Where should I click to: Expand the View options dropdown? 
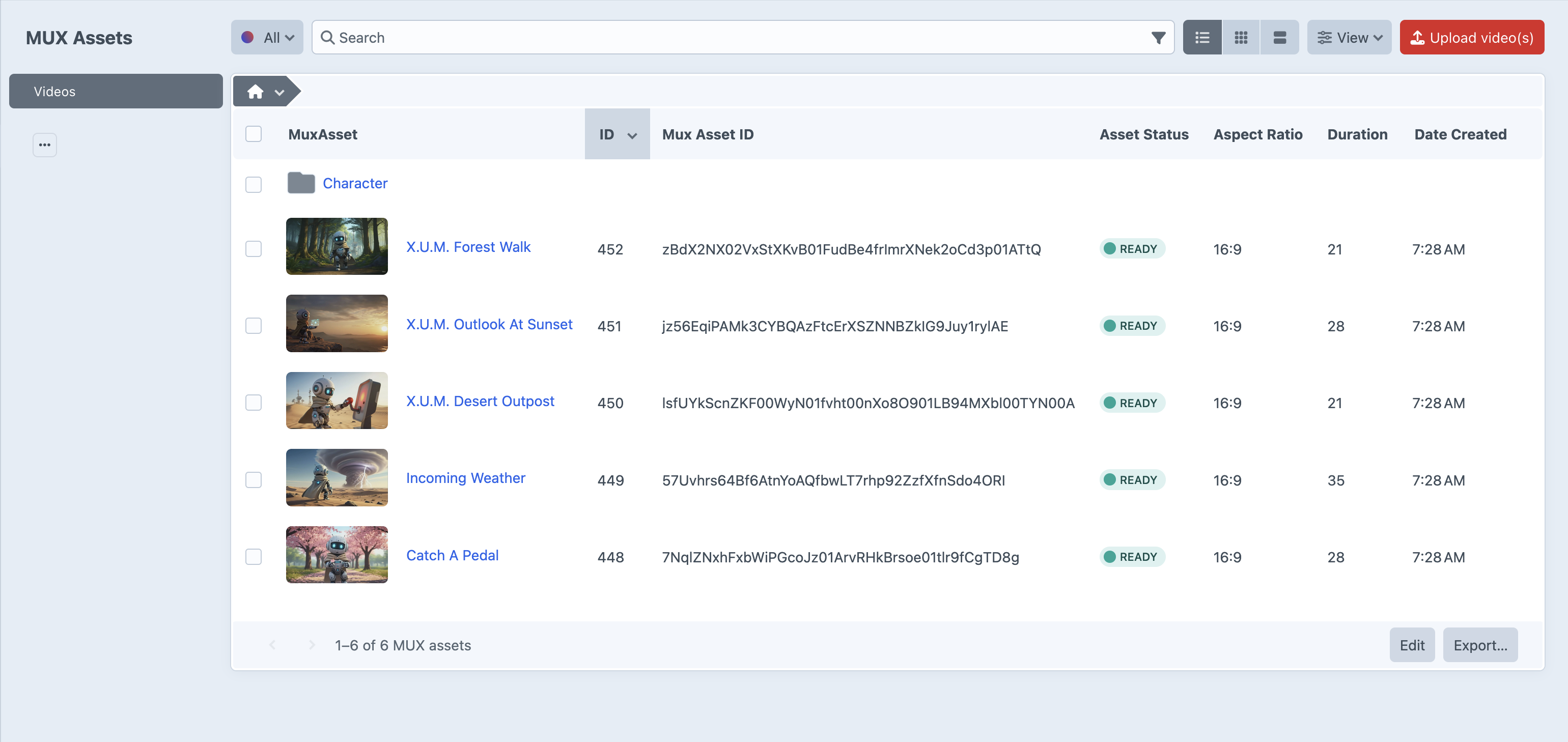click(x=1349, y=38)
